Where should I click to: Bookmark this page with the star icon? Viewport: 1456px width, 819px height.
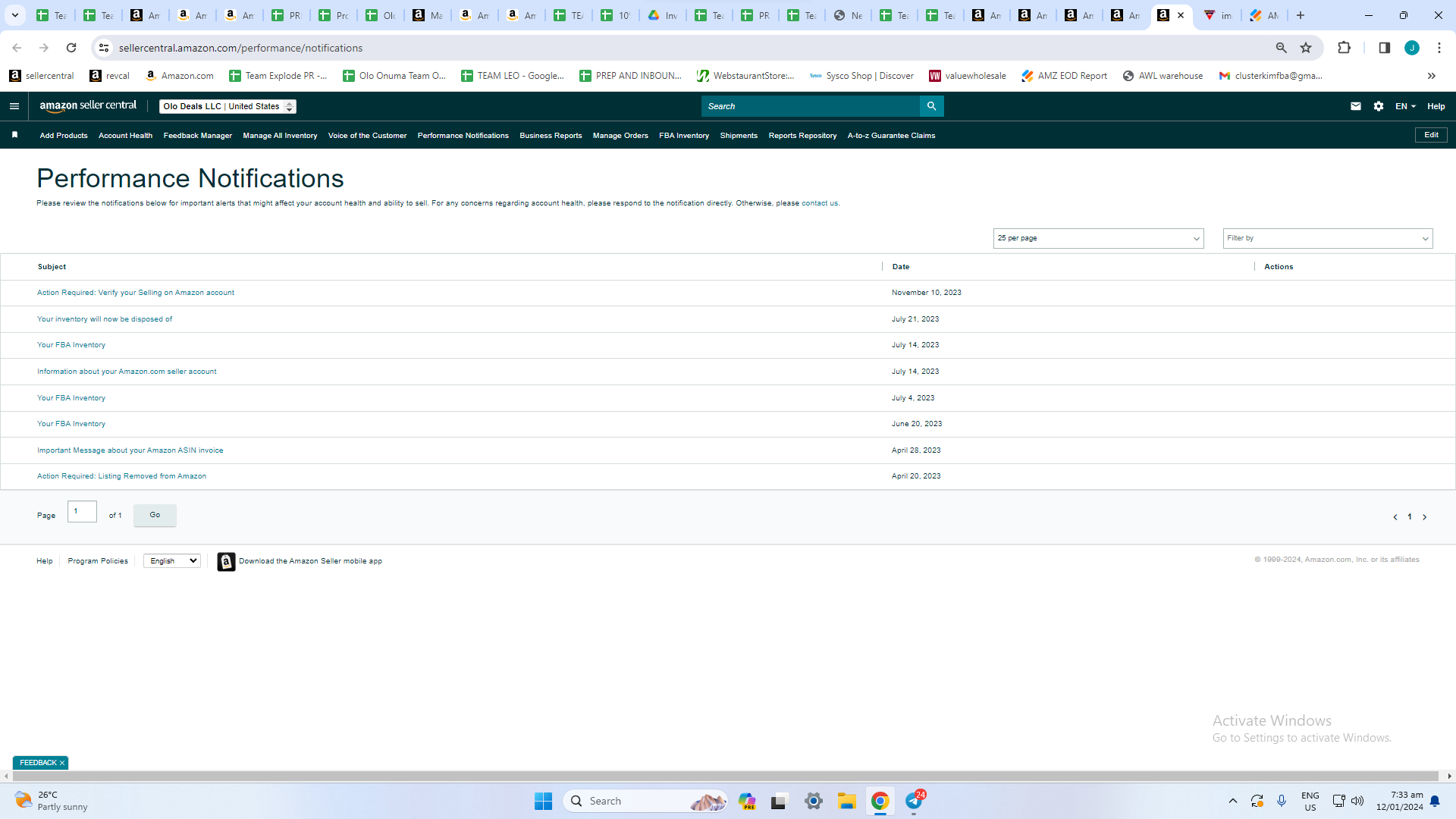1306,48
